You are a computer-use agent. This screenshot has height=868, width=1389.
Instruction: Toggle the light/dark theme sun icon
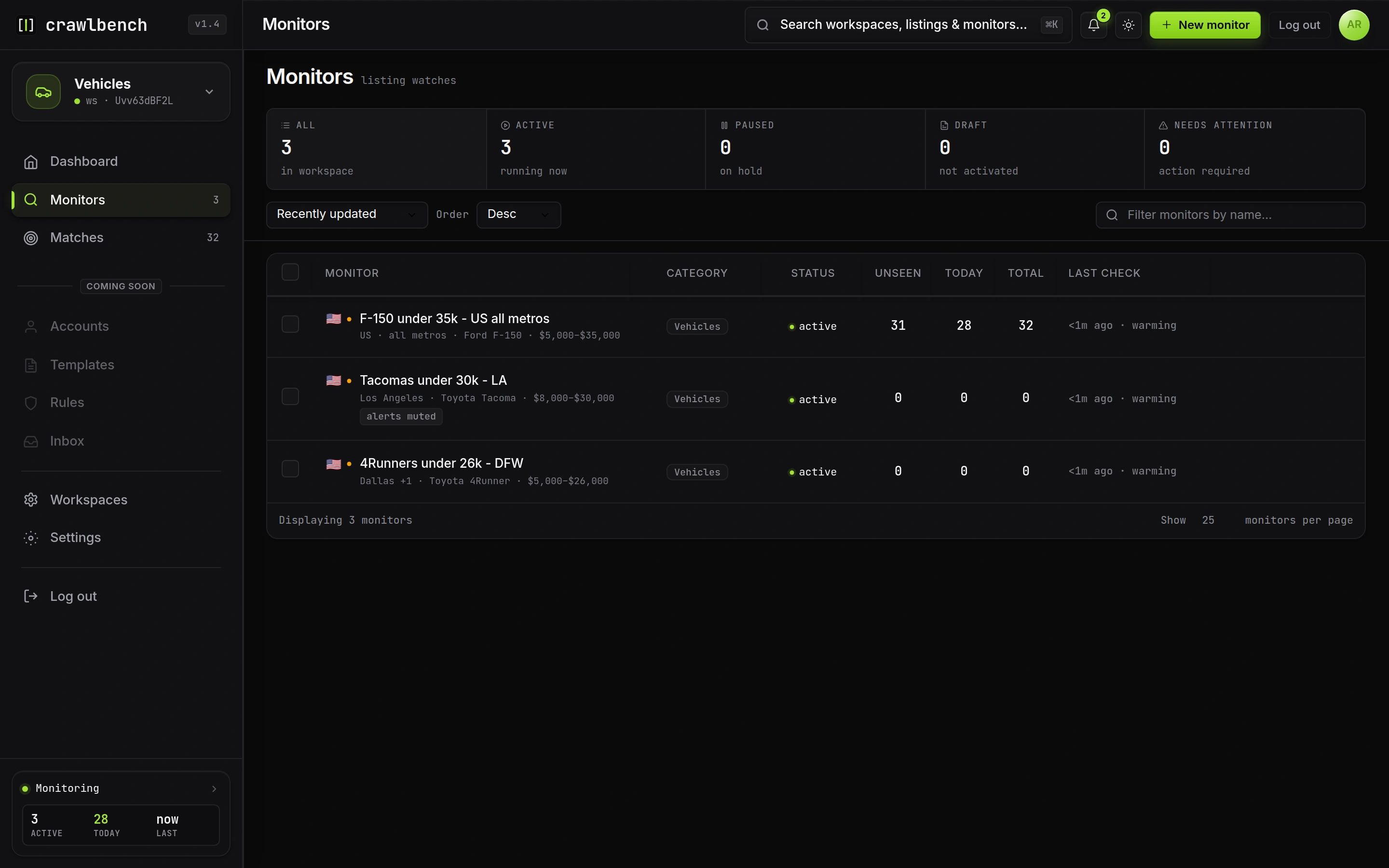(1128, 25)
